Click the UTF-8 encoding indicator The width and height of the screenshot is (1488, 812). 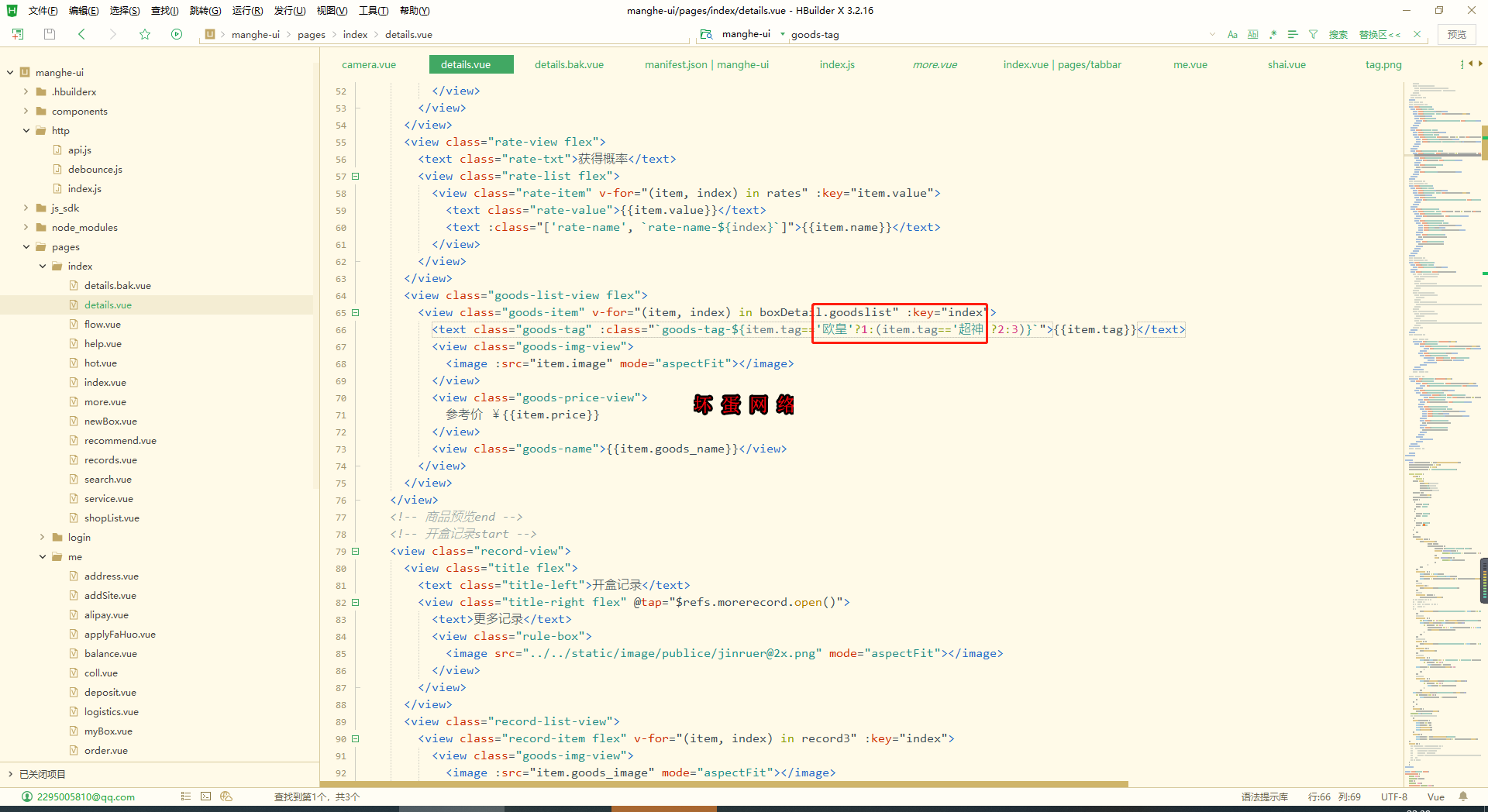tap(1393, 797)
